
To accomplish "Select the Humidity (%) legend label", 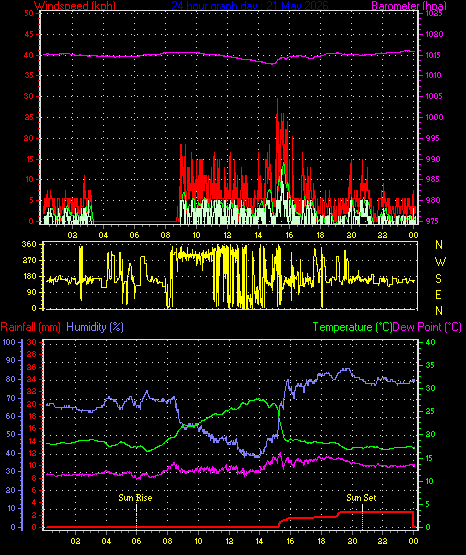I will (x=95, y=327).
